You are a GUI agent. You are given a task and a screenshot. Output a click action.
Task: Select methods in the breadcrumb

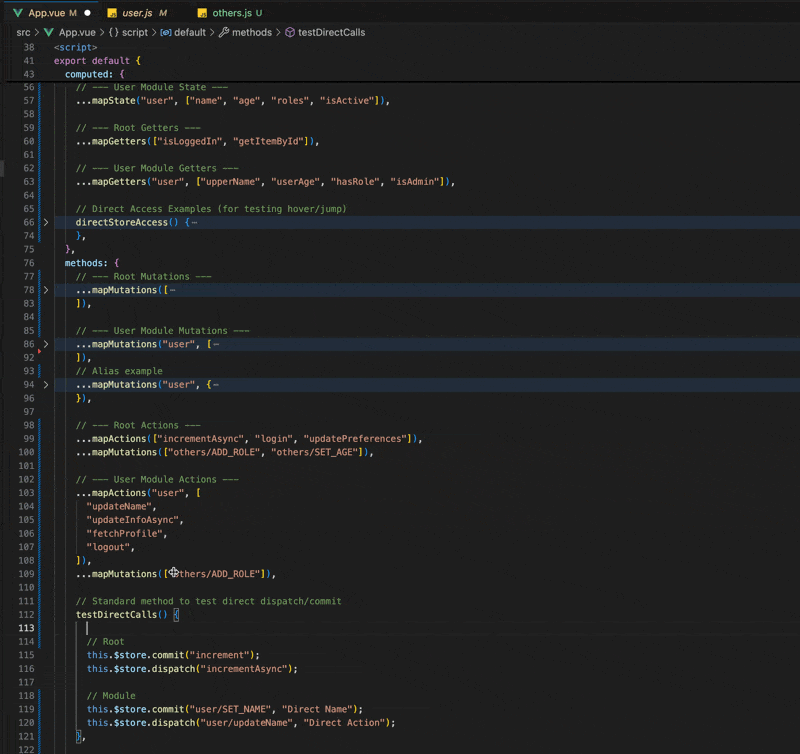coord(252,32)
